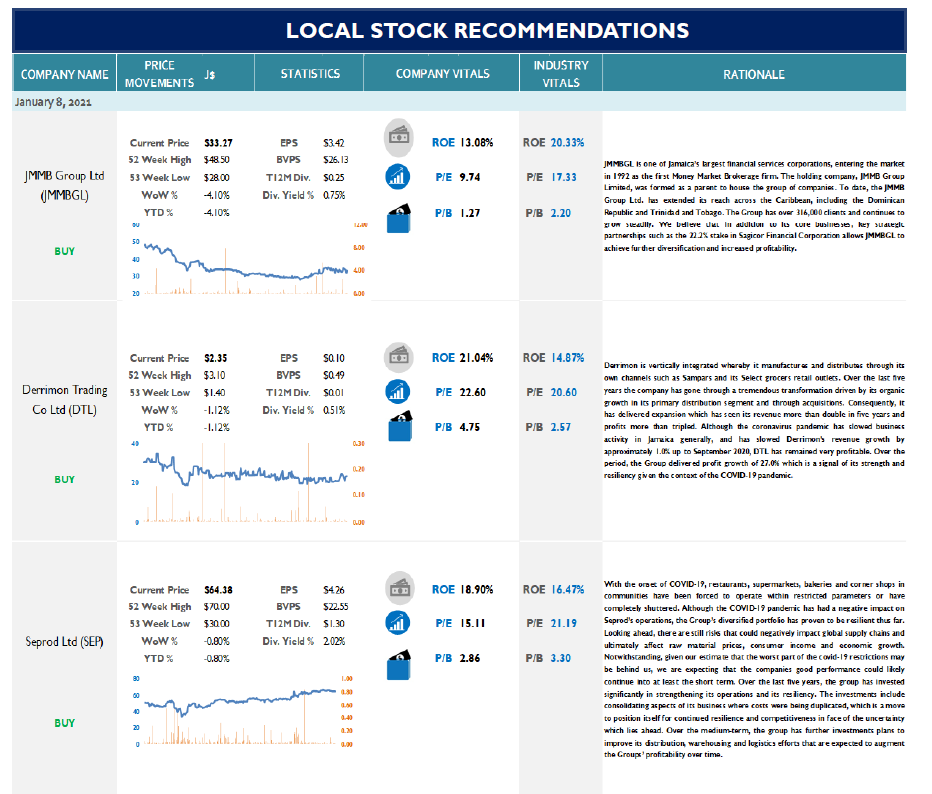Select Seprod Ltd (SEP) company name
The width and height of the screenshot is (932, 794).
coord(64,642)
